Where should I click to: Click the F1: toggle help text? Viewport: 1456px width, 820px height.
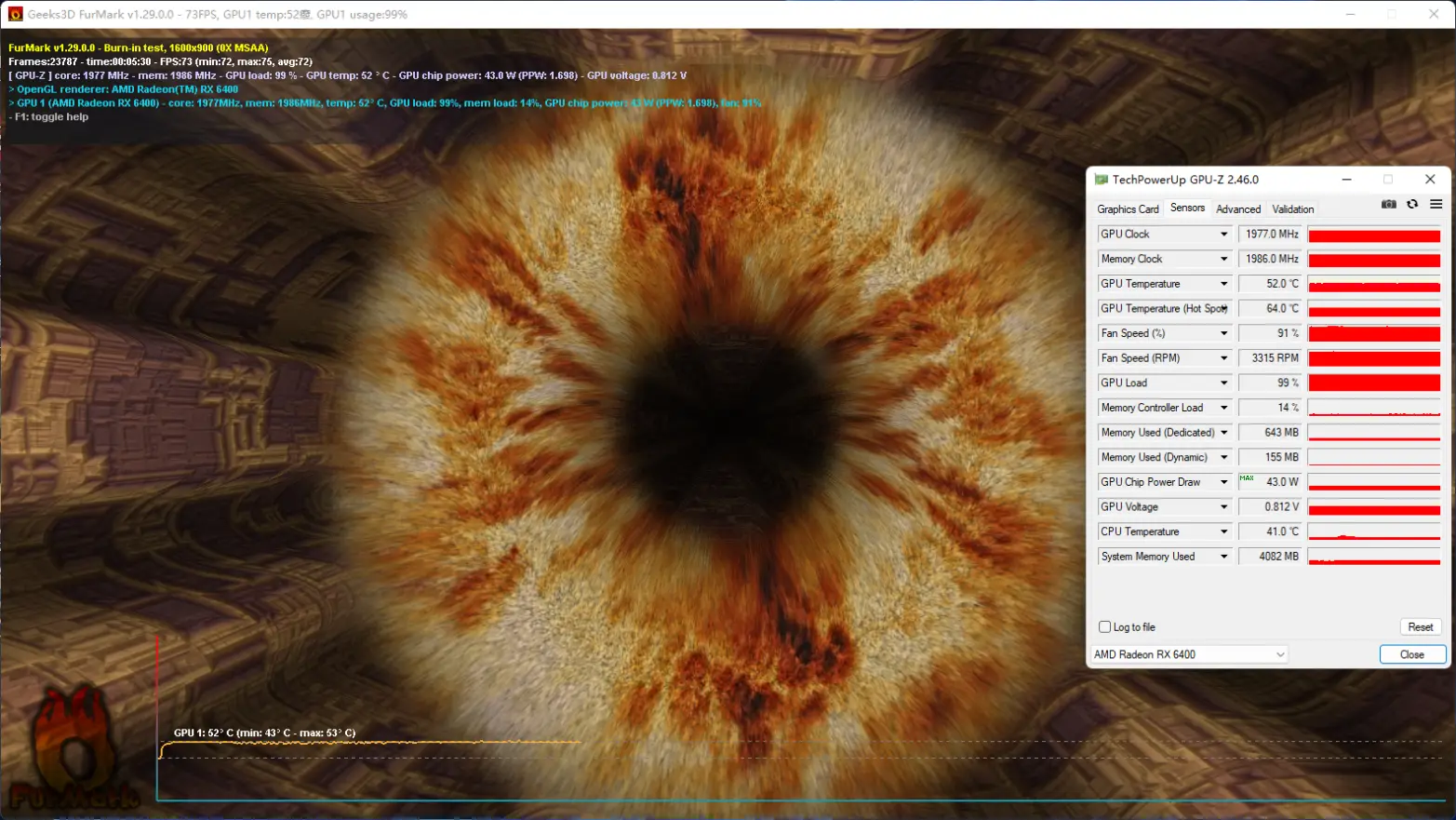48,117
